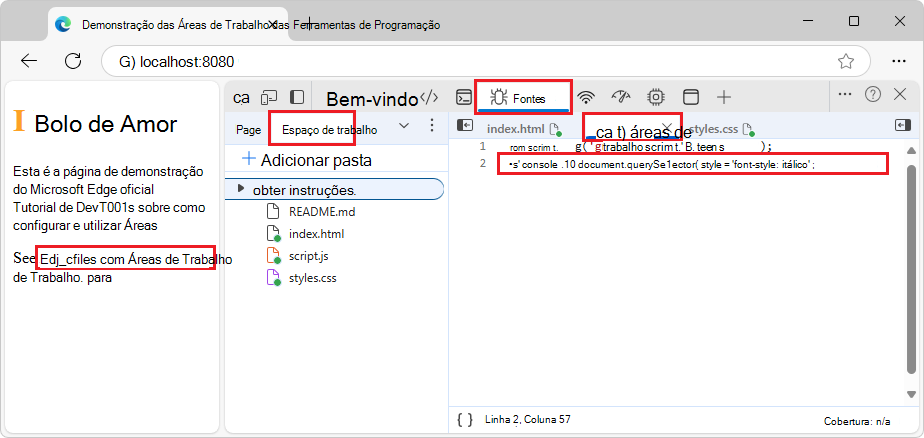Viewport: 924px width, 438px height.
Task: Close the DevTools panel
Action: [x=900, y=94]
